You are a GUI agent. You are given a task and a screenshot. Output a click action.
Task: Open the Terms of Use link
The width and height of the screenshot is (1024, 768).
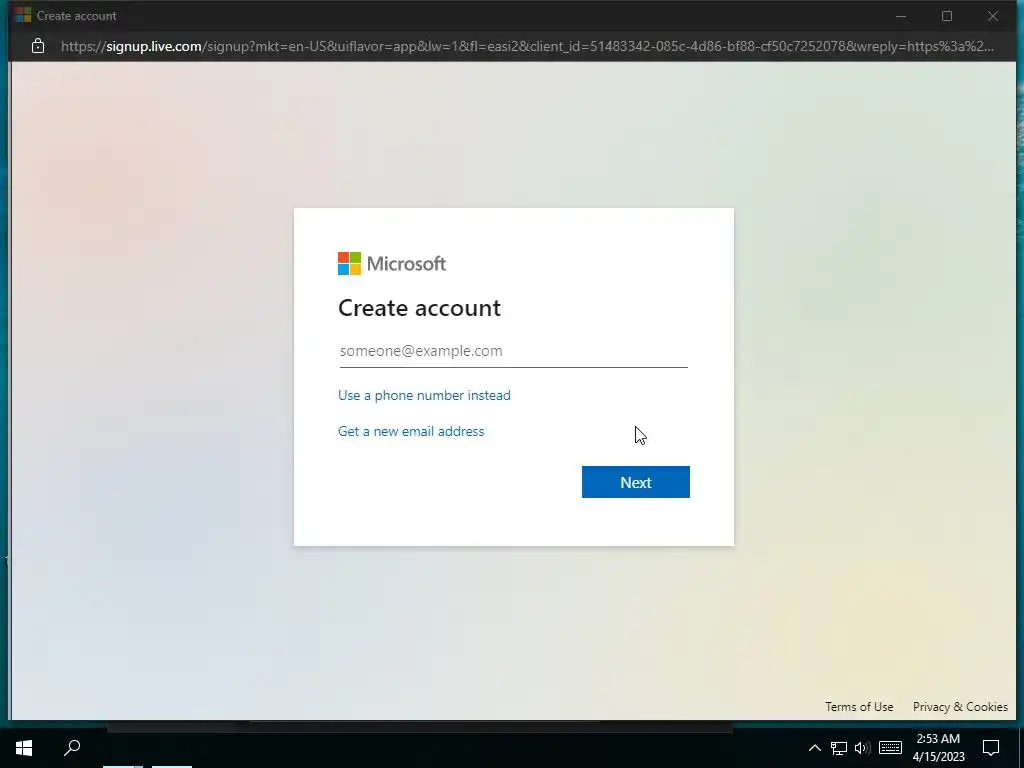pyautogui.click(x=859, y=707)
